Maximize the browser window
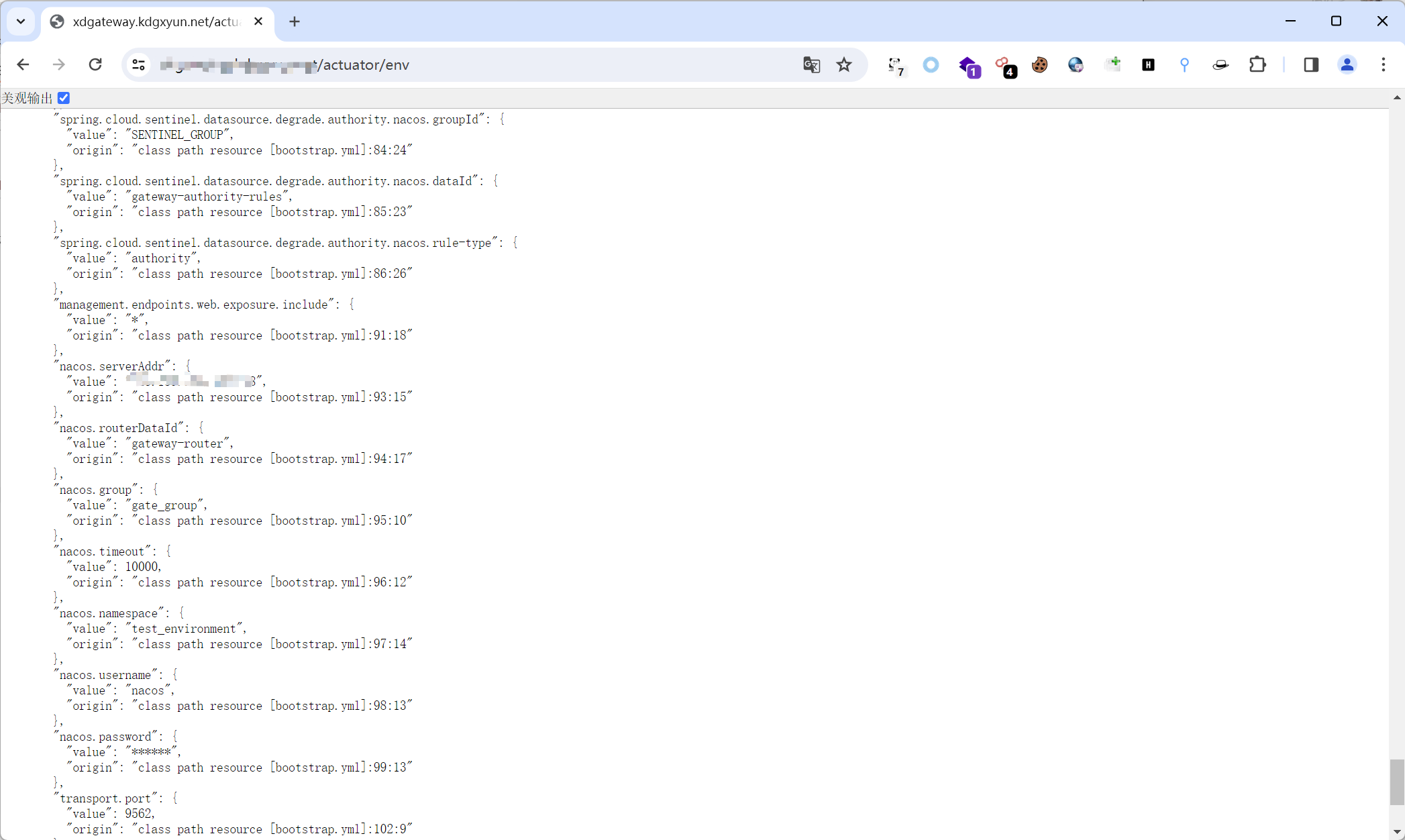Image resolution: width=1405 pixels, height=840 pixels. pyautogui.click(x=1336, y=21)
